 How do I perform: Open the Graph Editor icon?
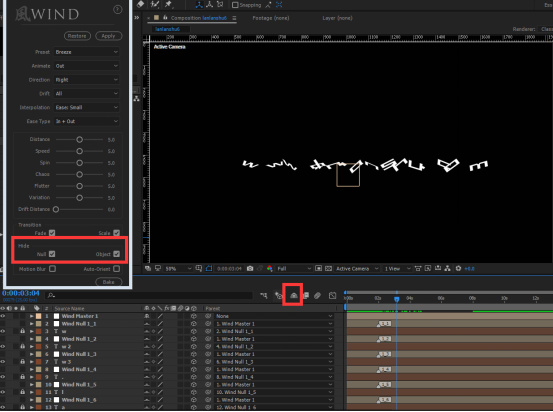point(333,296)
